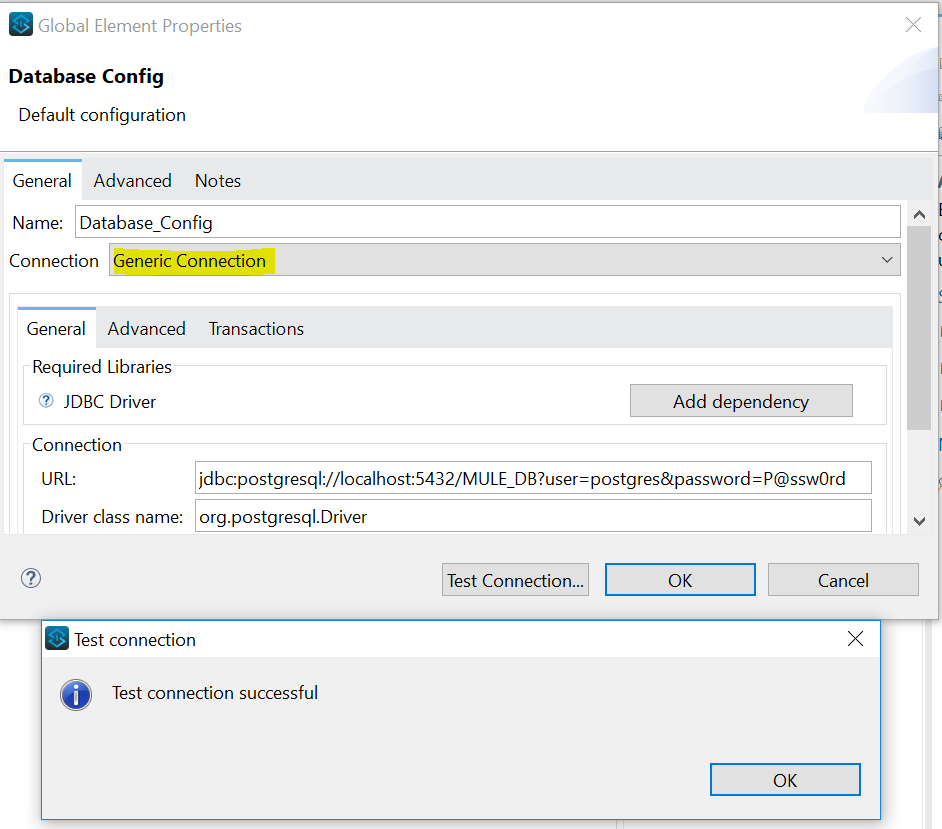Click the Global Element Properties title bar icon
This screenshot has height=829, width=942.
coord(22,26)
